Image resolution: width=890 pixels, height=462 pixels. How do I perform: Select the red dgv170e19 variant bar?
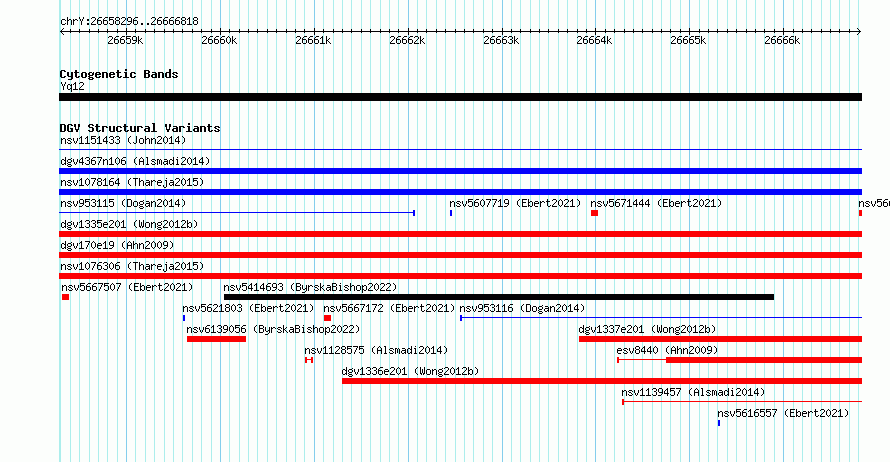pos(460,255)
